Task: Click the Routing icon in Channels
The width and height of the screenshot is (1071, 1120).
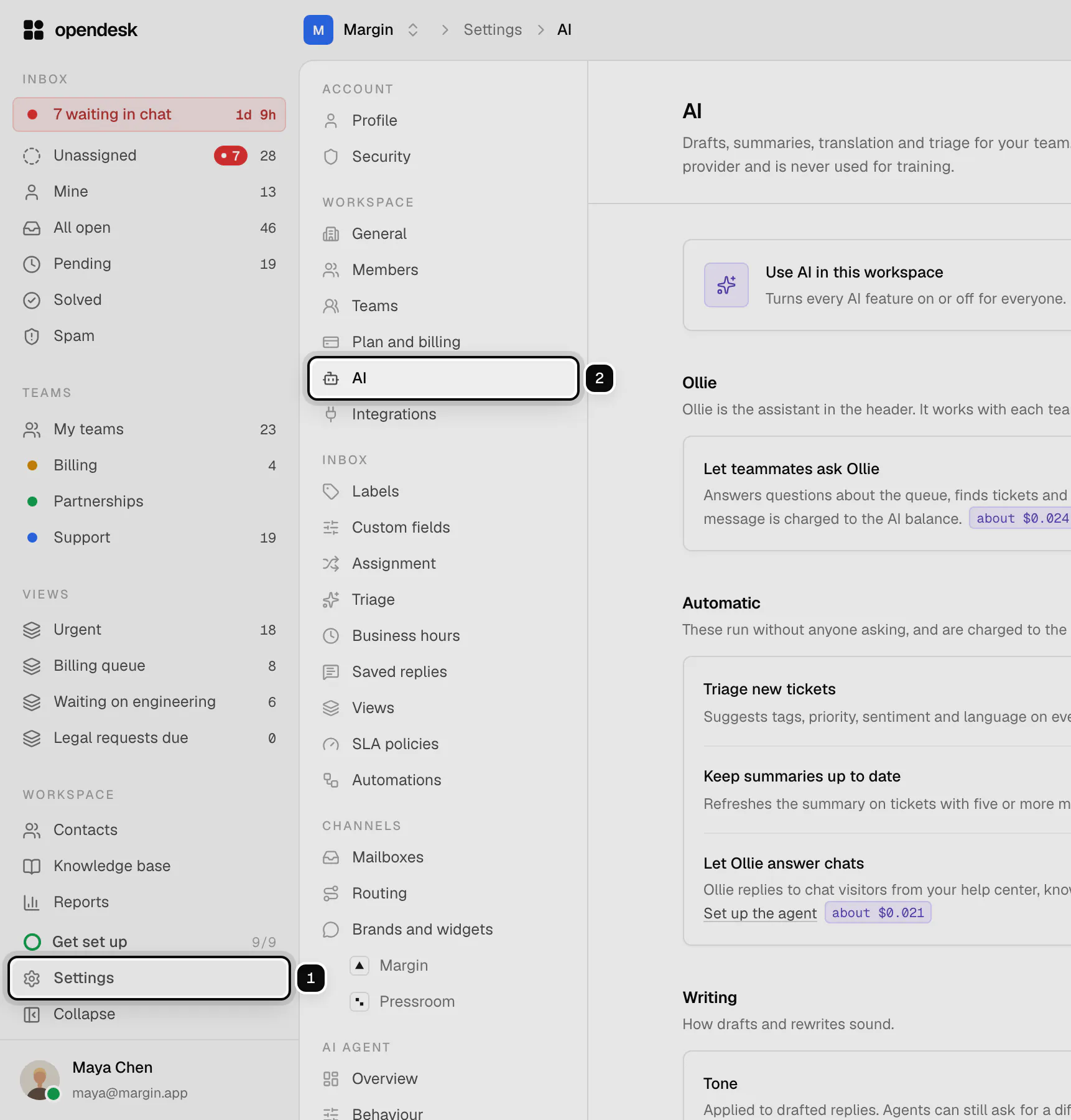Action: point(331,894)
